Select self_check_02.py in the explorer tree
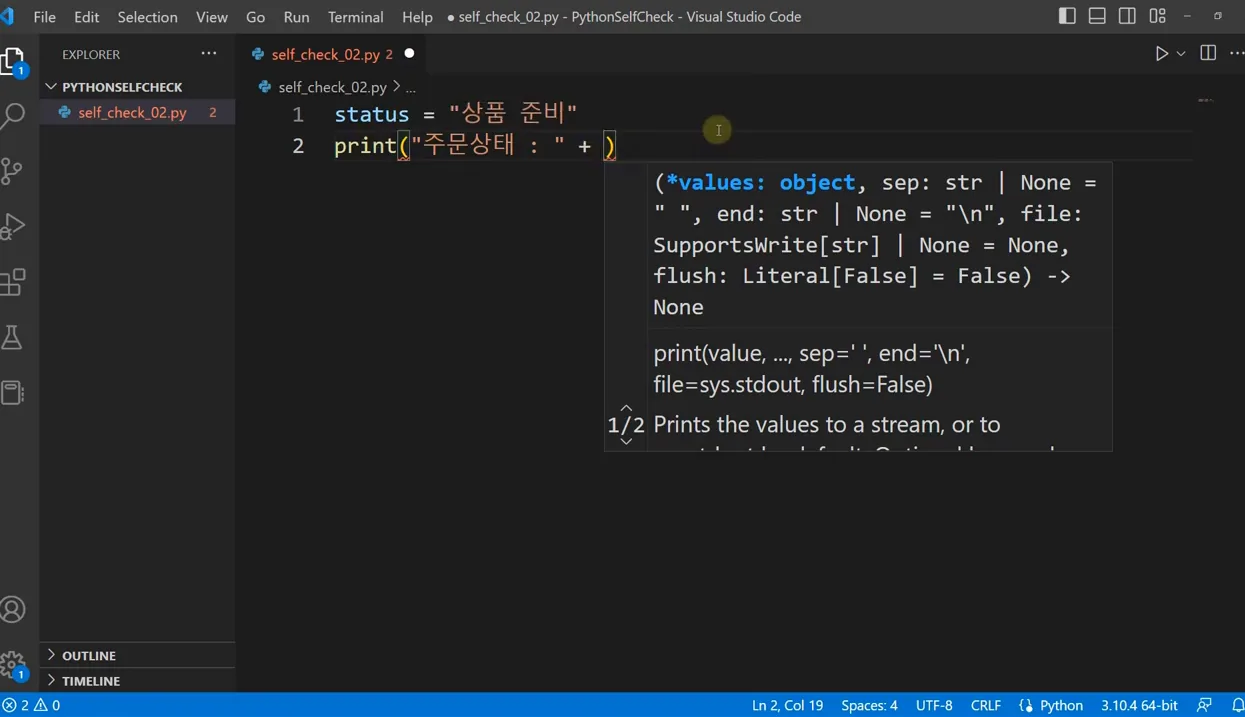Image resolution: width=1245 pixels, height=717 pixels. [x=137, y=112]
